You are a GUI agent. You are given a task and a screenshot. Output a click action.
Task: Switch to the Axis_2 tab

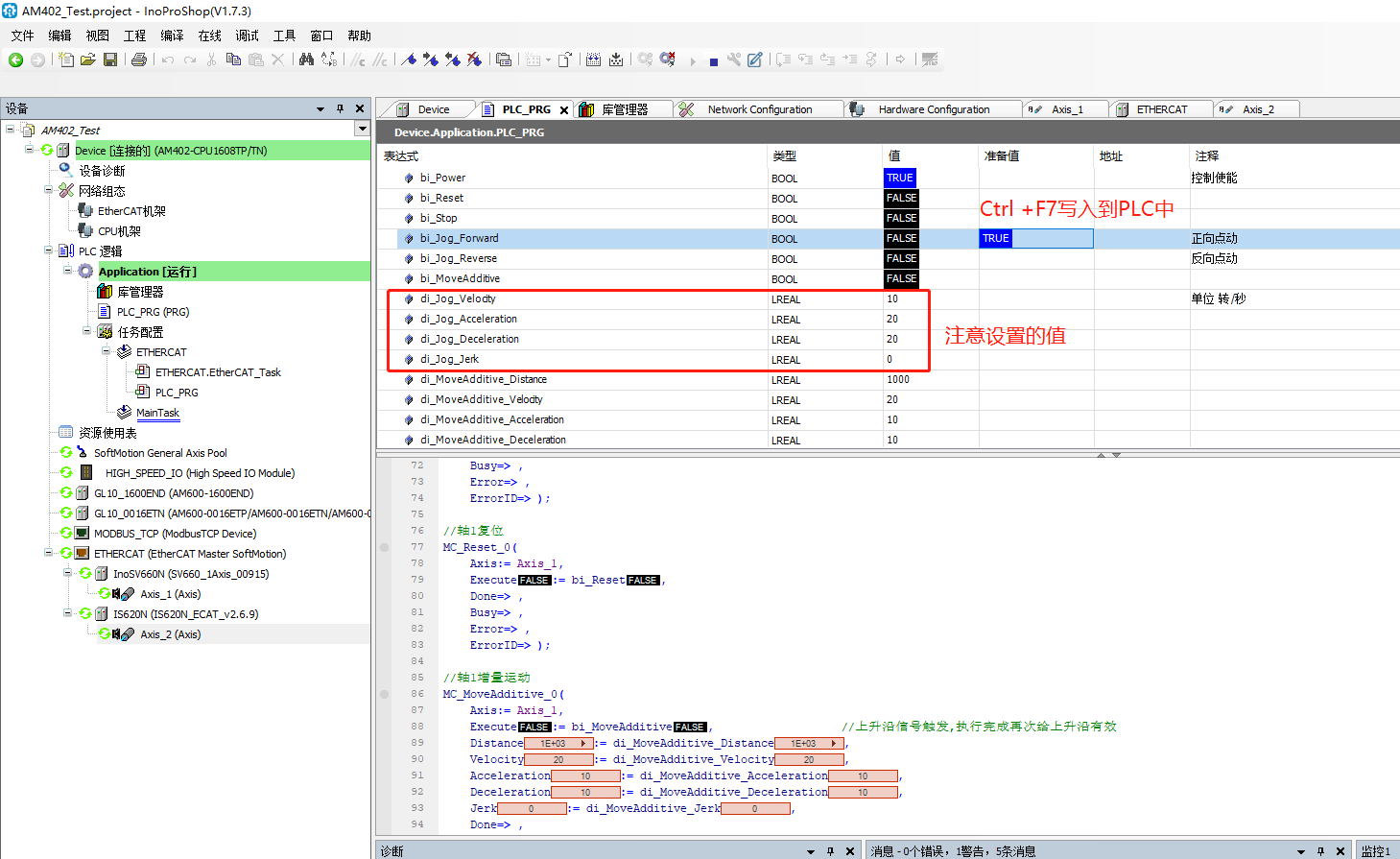[1257, 109]
